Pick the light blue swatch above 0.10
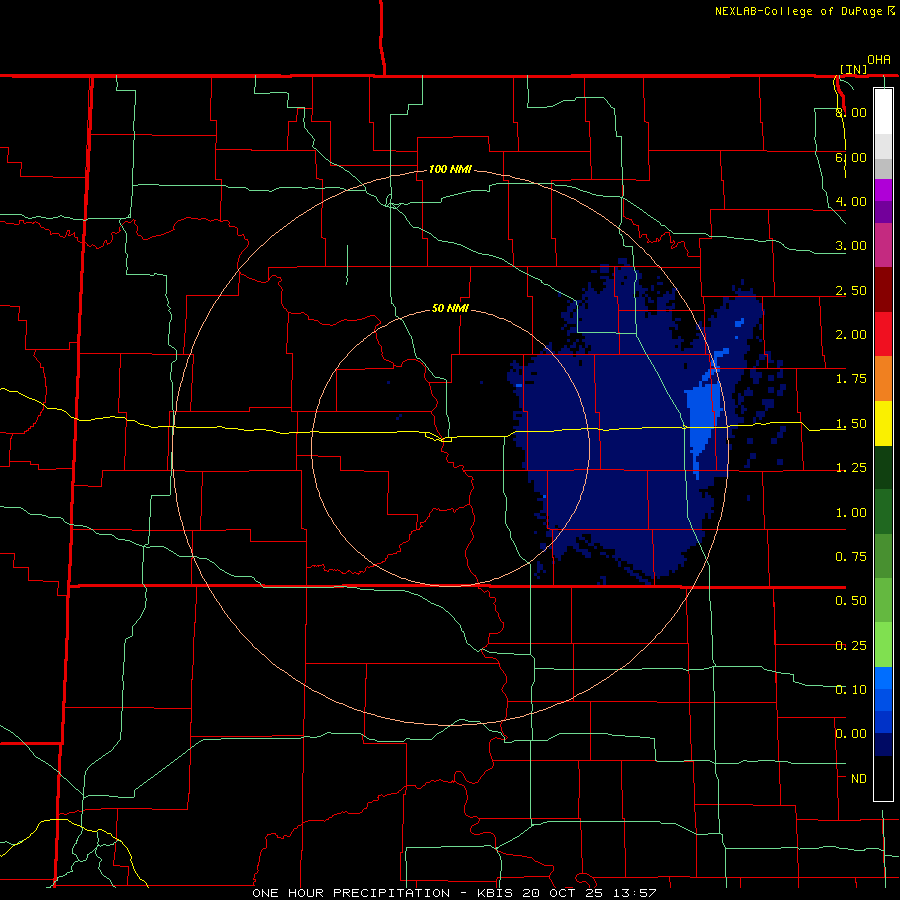Image resolution: width=900 pixels, height=900 pixels. (x=883, y=678)
